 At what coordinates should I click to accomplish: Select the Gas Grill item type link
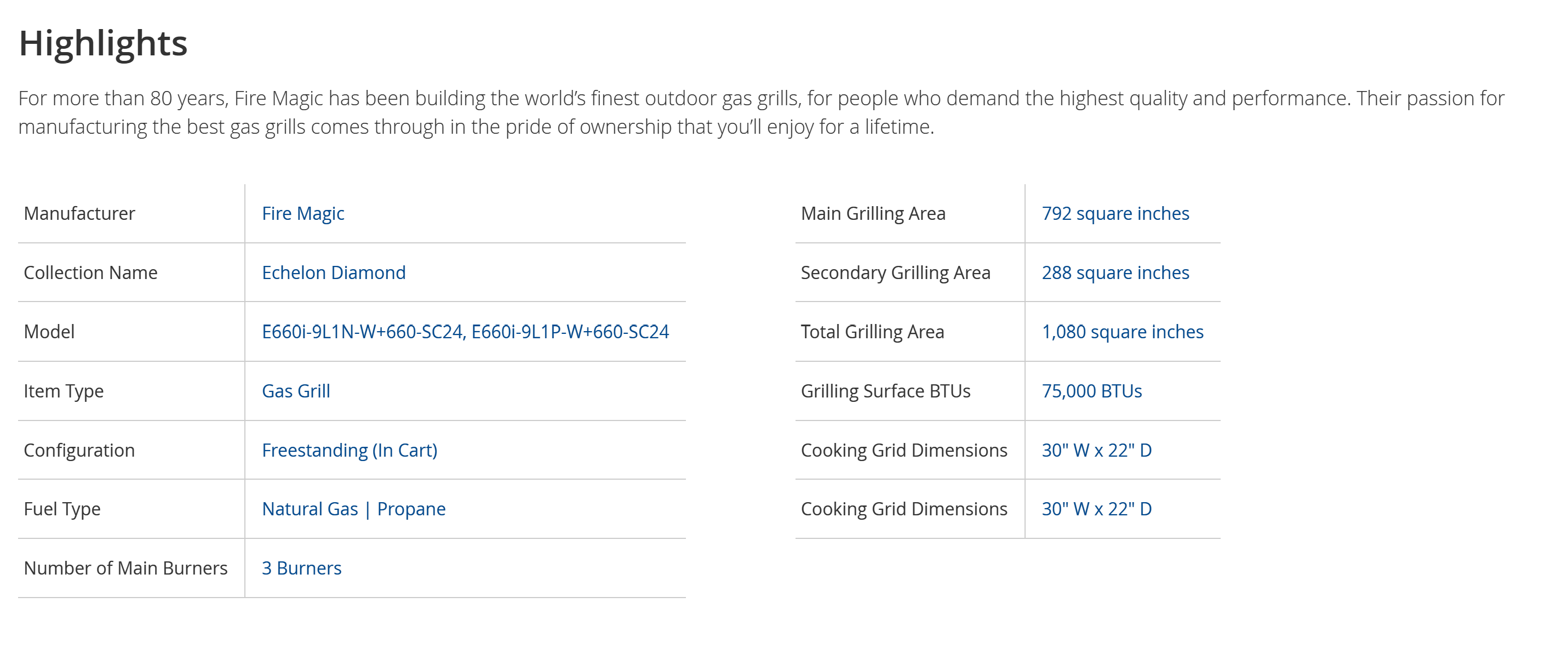coord(296,390)
